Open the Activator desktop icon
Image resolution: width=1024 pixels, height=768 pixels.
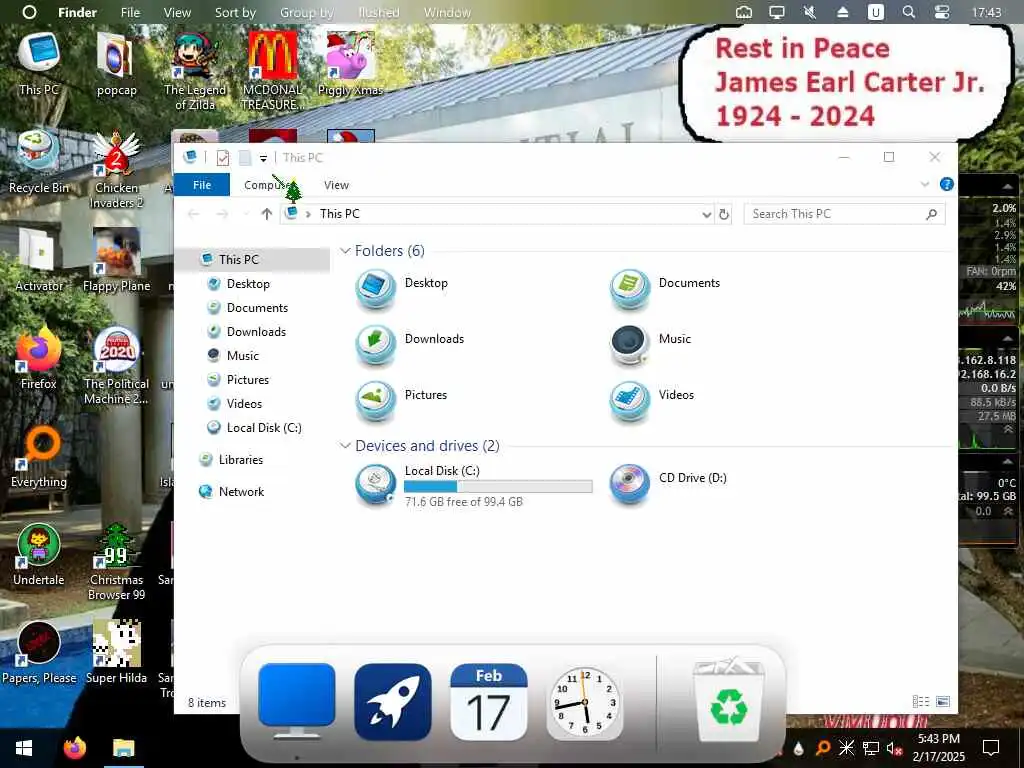pyautogui.click(x=39, y=260)
